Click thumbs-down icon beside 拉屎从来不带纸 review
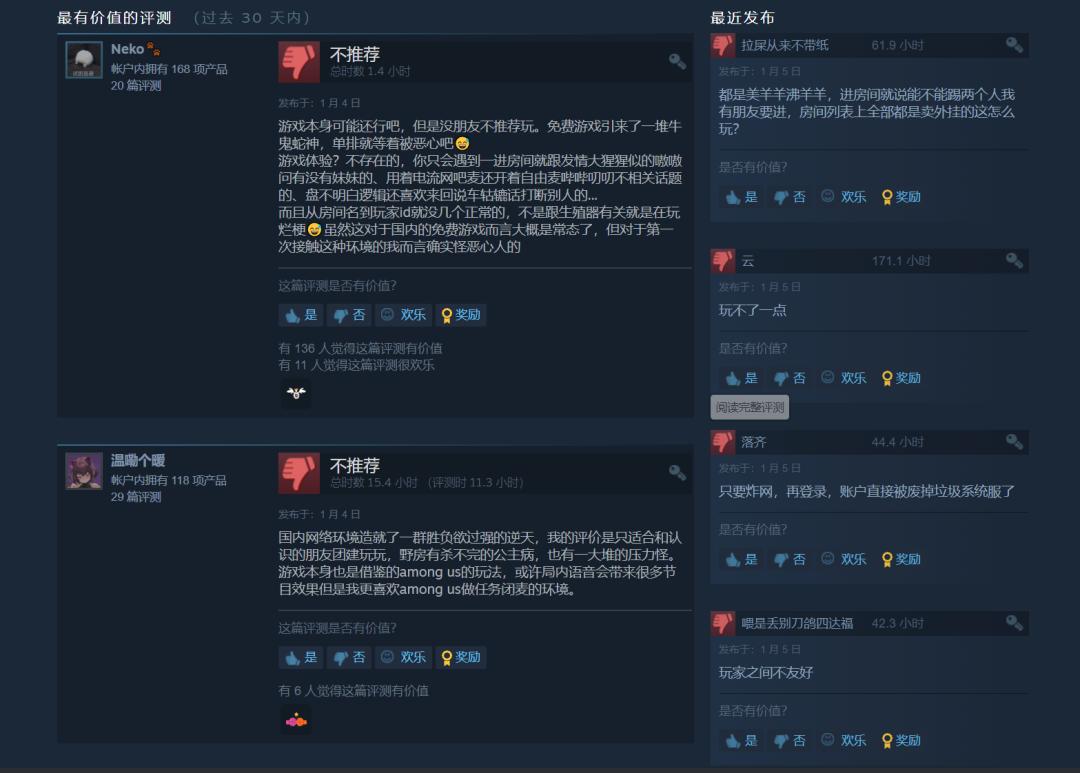 723,45
